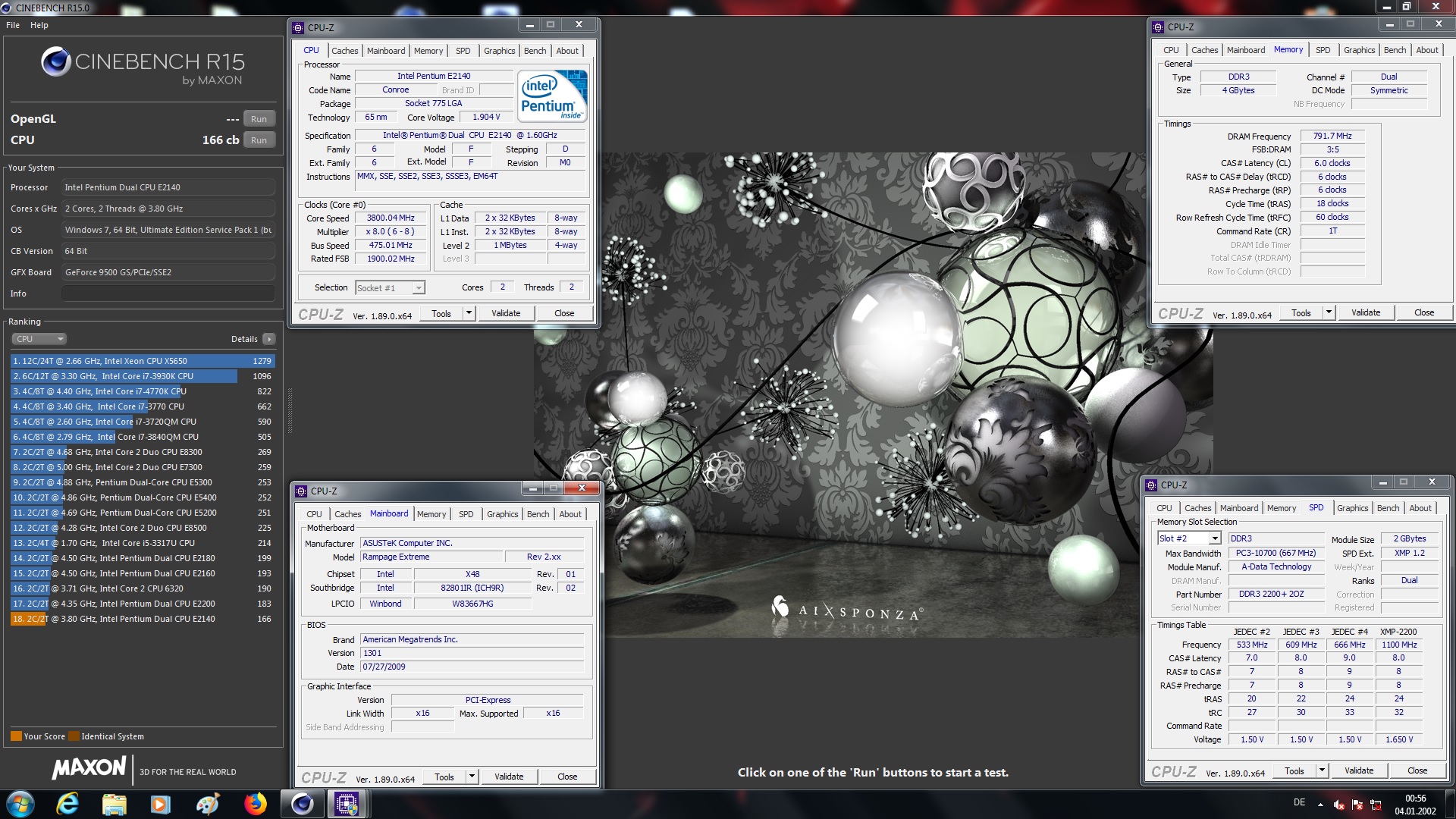The image size is (1456, 819).
Task: Open Windows Media Player taskbar icon
Action: (x=161, y=804)
